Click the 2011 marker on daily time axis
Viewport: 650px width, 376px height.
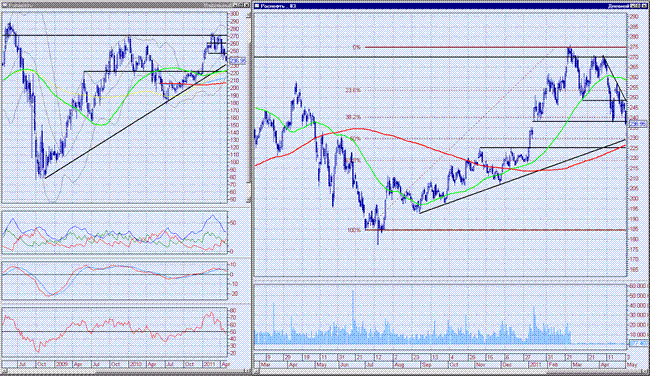point(535,365)
